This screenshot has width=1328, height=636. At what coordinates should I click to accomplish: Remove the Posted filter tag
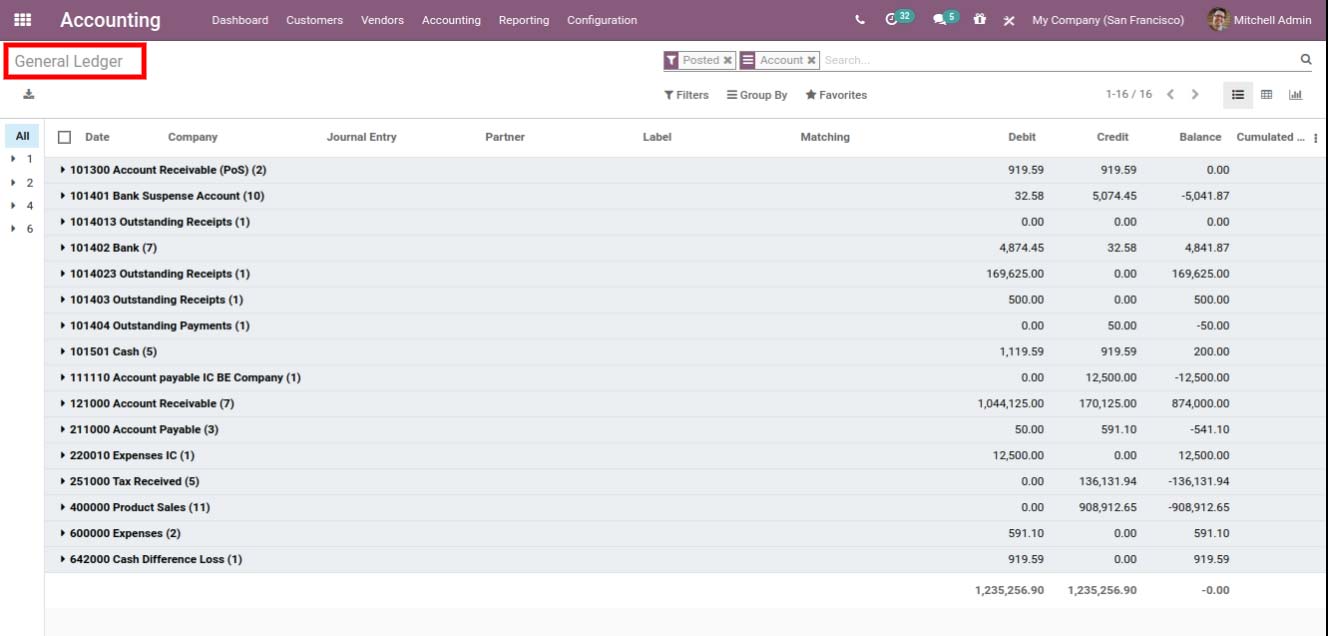pos(727,61)
